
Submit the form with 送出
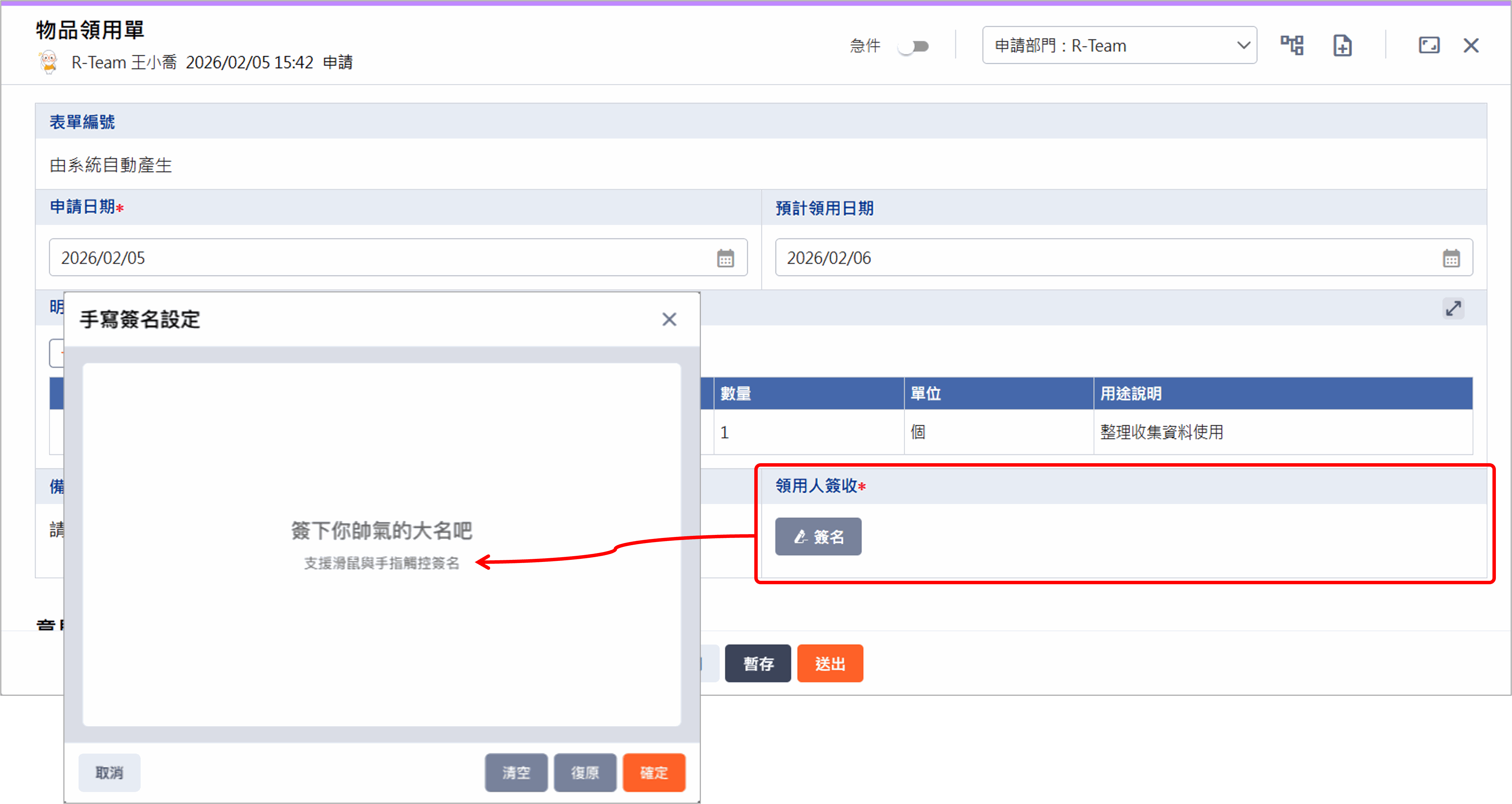pos(830,664)
